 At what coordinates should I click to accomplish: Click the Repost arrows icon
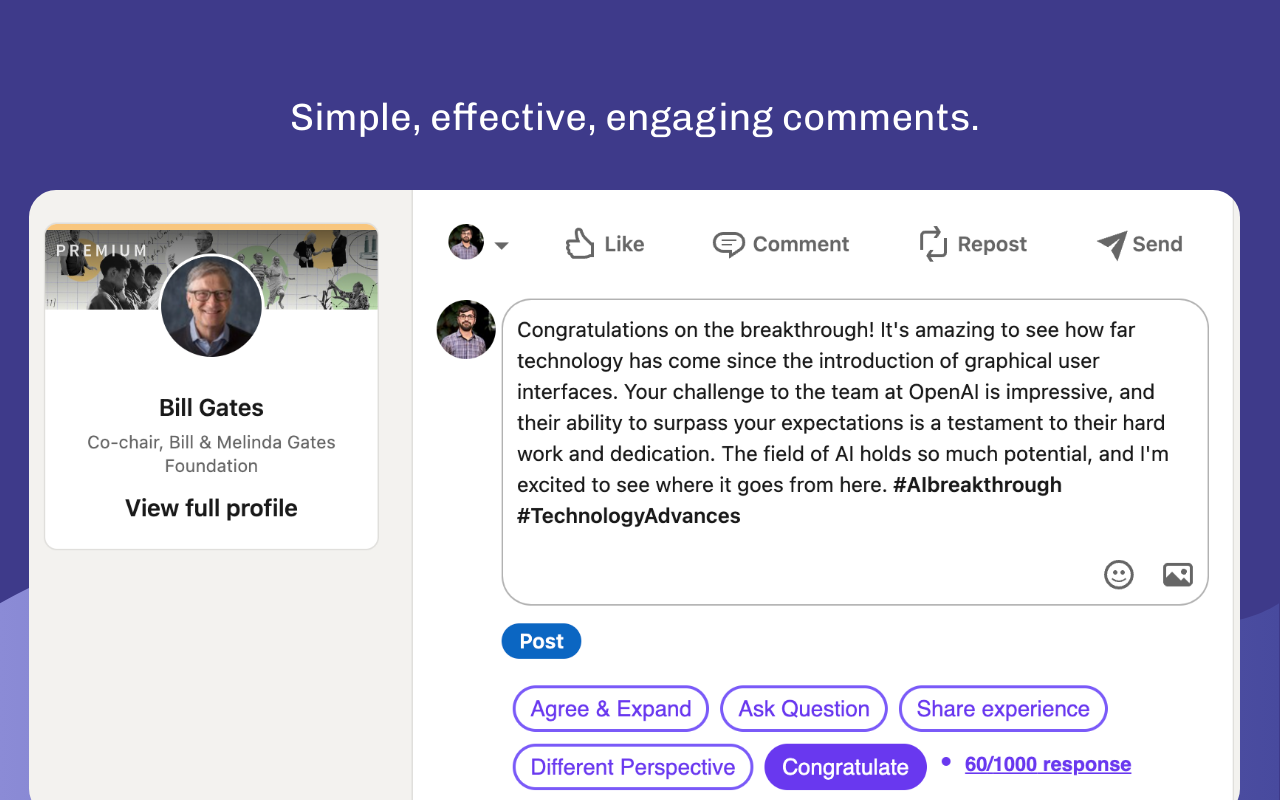(x=932, y=244)
